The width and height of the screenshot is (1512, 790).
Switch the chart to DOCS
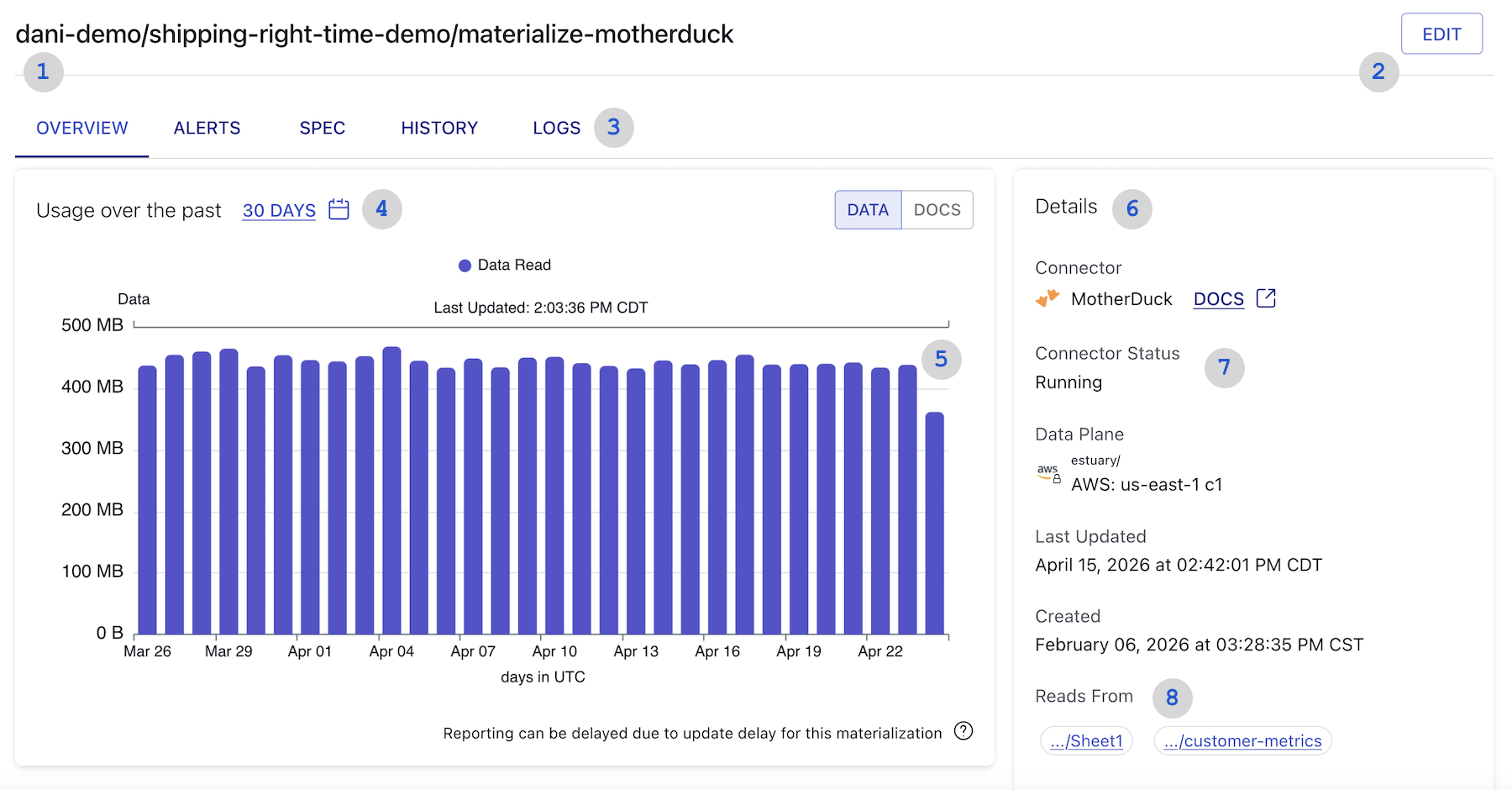[x=937, y=210]
